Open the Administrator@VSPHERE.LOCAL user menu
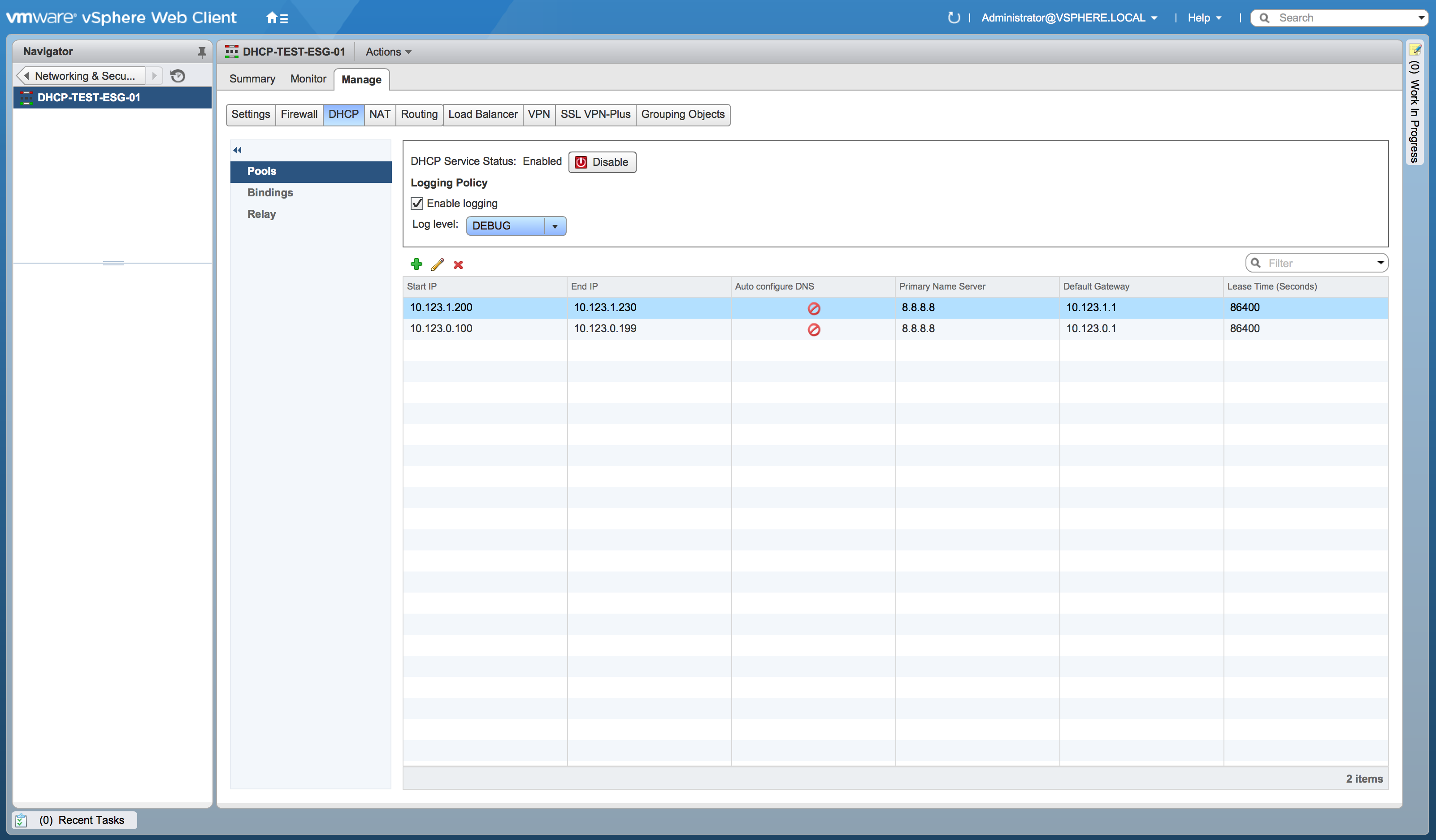Image resolution: width=1436 pixels, height=840 pixels. [1069, 17]
